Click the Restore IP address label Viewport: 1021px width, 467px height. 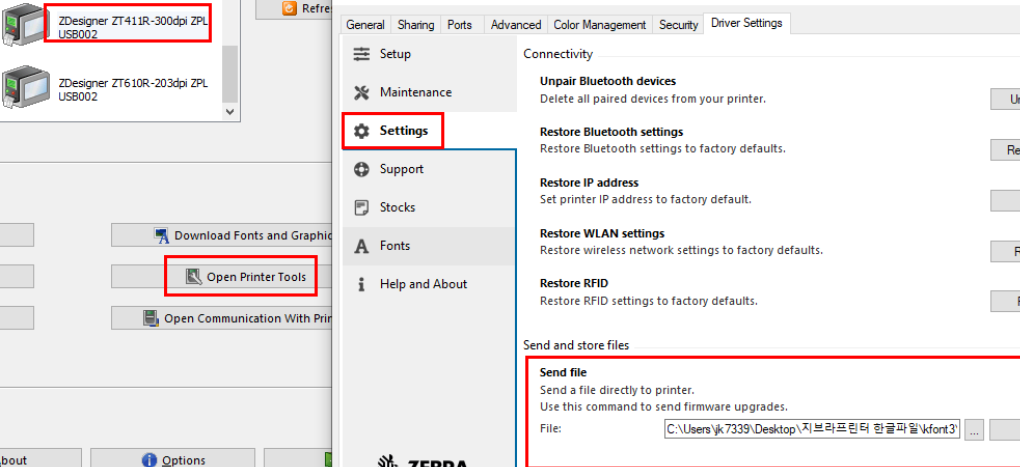click(589, 182)
